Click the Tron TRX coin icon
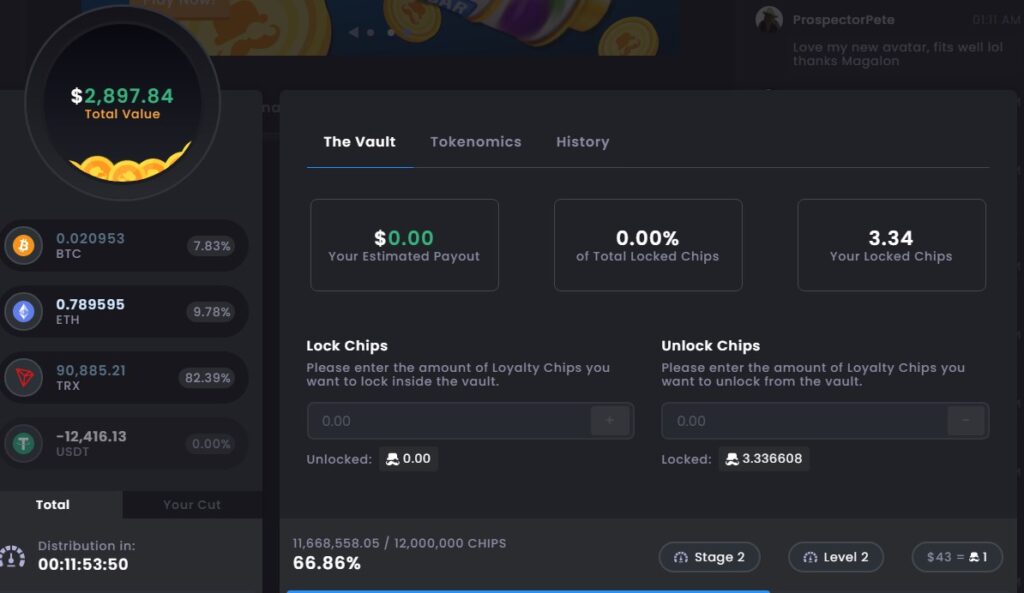Image resolution: width=1024 pixels, height=593 pixels. point(24,377)
